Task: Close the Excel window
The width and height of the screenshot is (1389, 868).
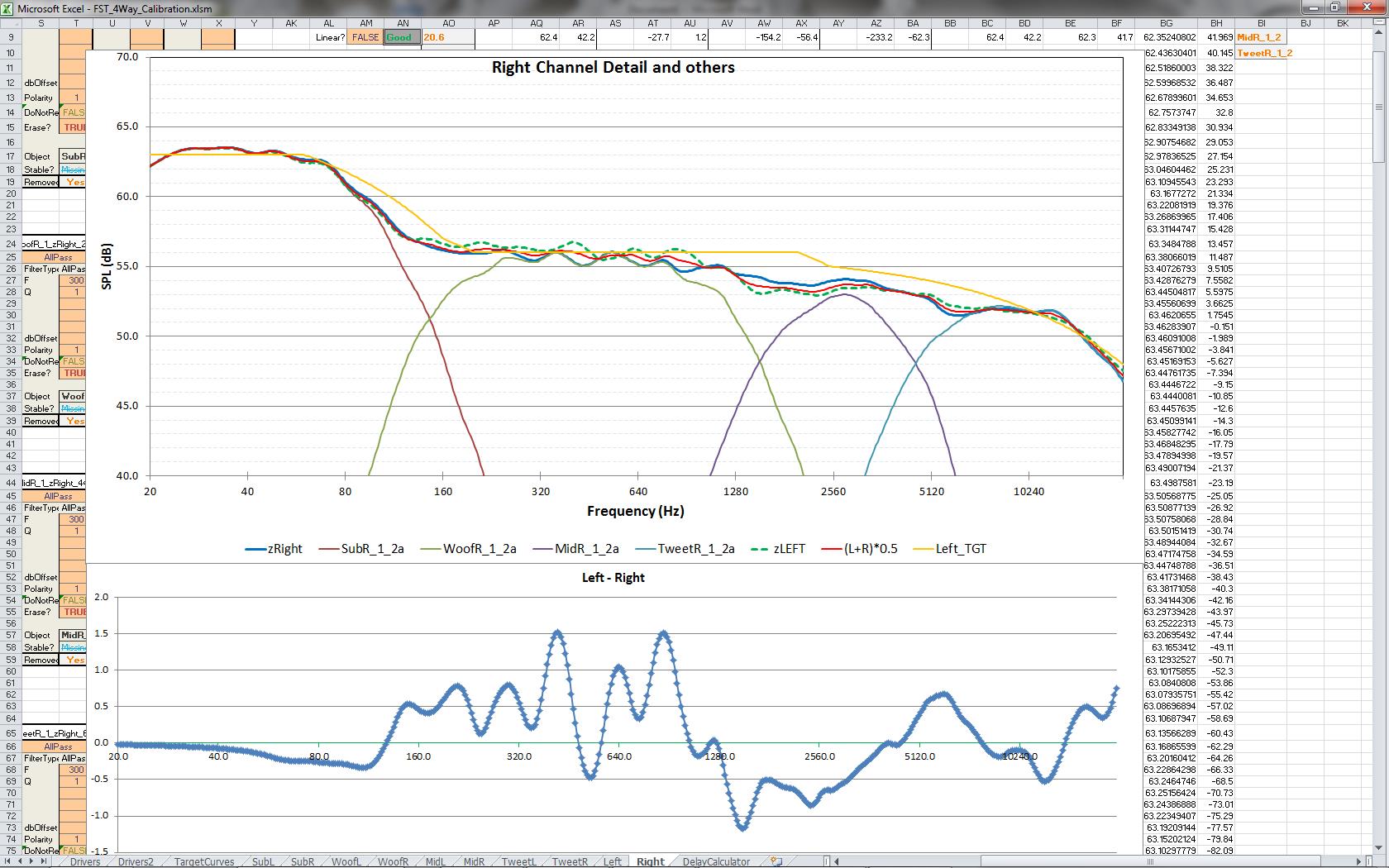Action: click(1367, 7)
